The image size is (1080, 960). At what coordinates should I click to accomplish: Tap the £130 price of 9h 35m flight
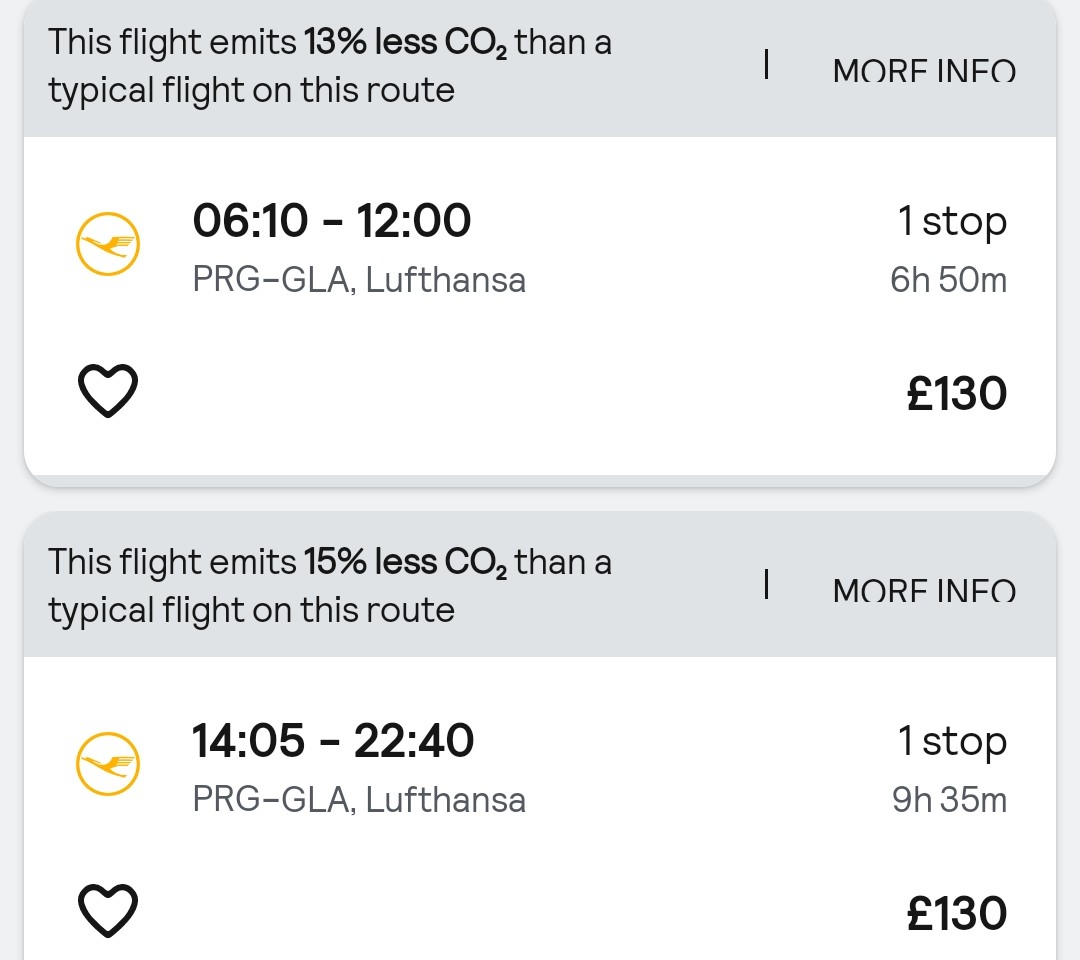(956, 914)
